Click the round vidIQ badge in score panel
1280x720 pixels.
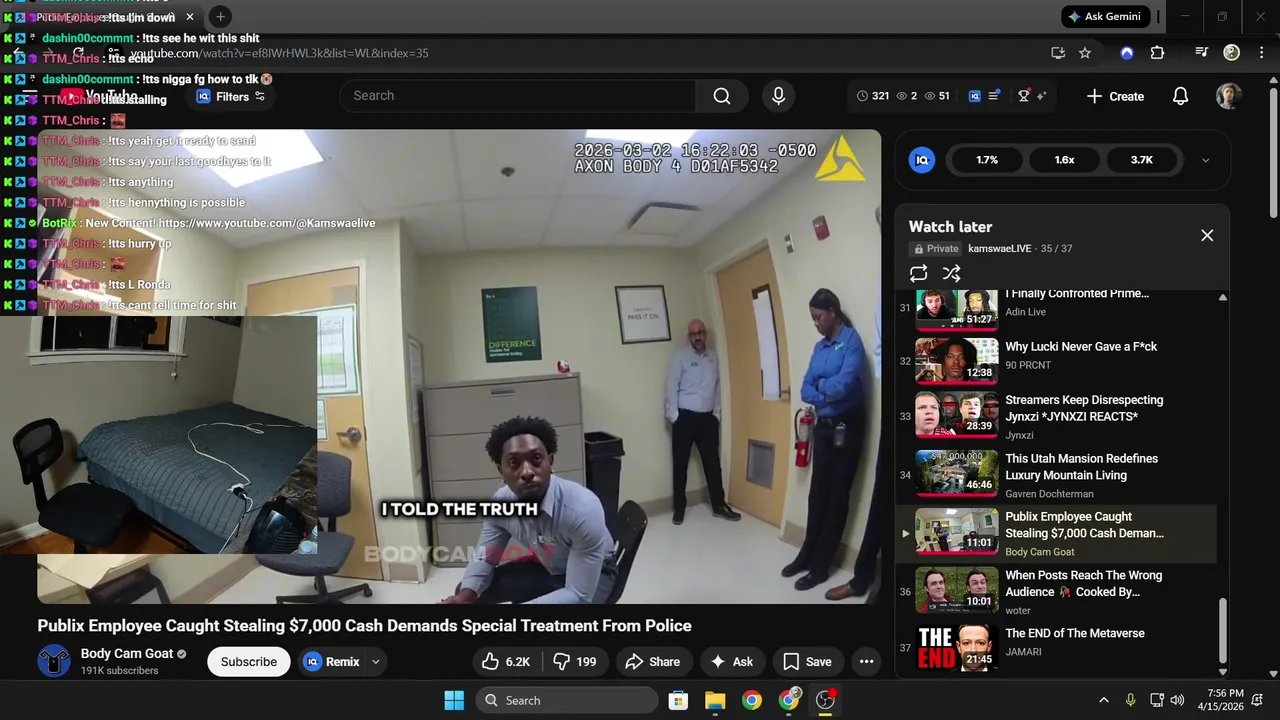click(922, 160)
